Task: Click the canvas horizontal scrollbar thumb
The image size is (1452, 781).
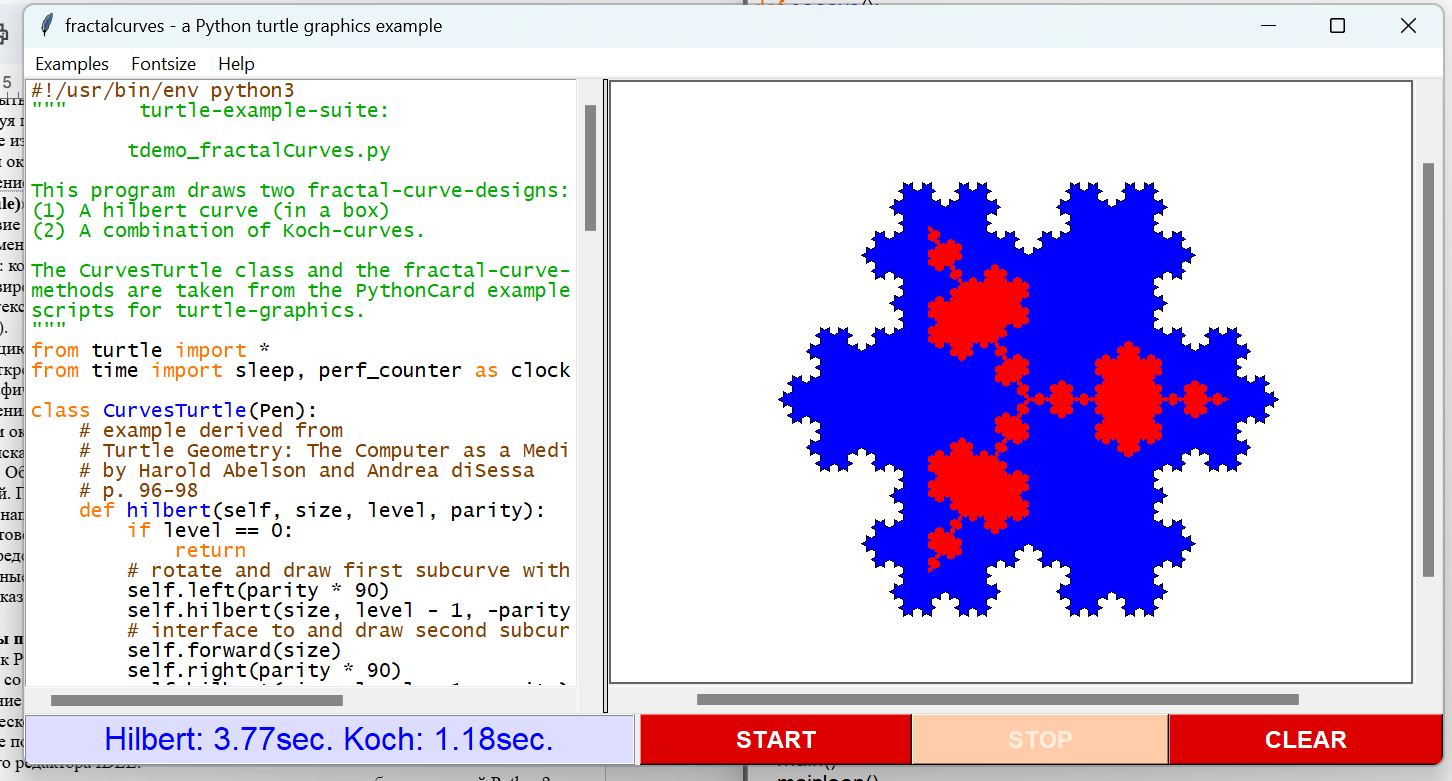Action: (x=997, y=700)
